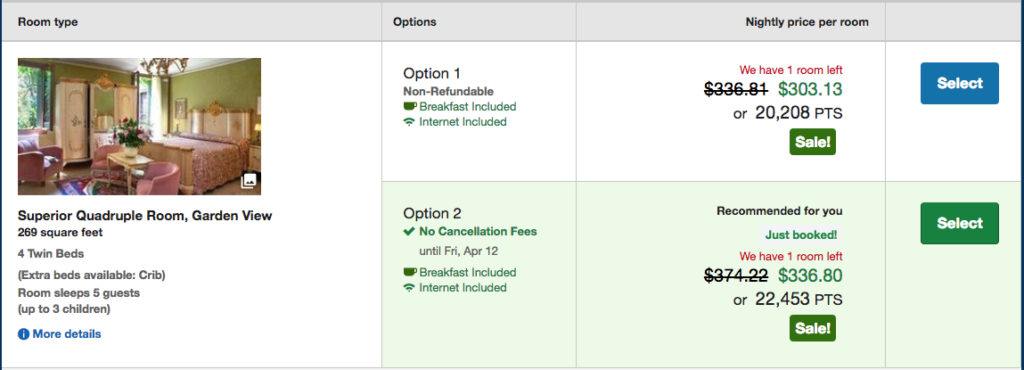Open the photo gallery icon on room image
Screen dimensions: 1024x370
[248, 181]
